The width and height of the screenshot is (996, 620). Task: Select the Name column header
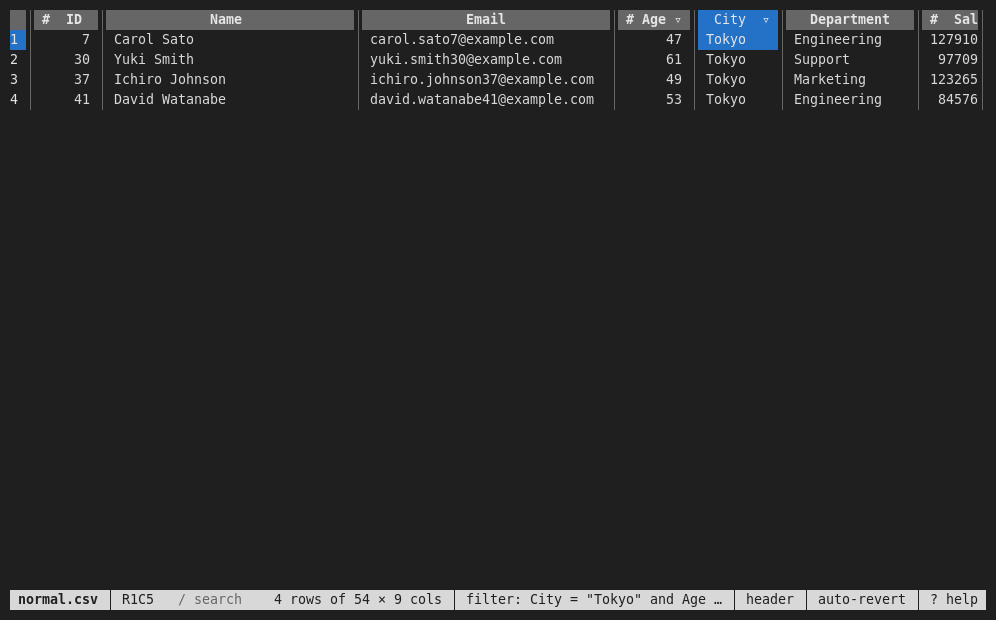pos(230,20)
